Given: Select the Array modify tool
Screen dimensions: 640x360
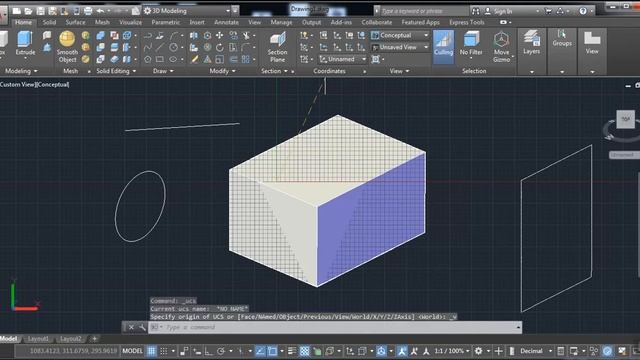Looking at the screenshot, I should (x=245, y=59).
